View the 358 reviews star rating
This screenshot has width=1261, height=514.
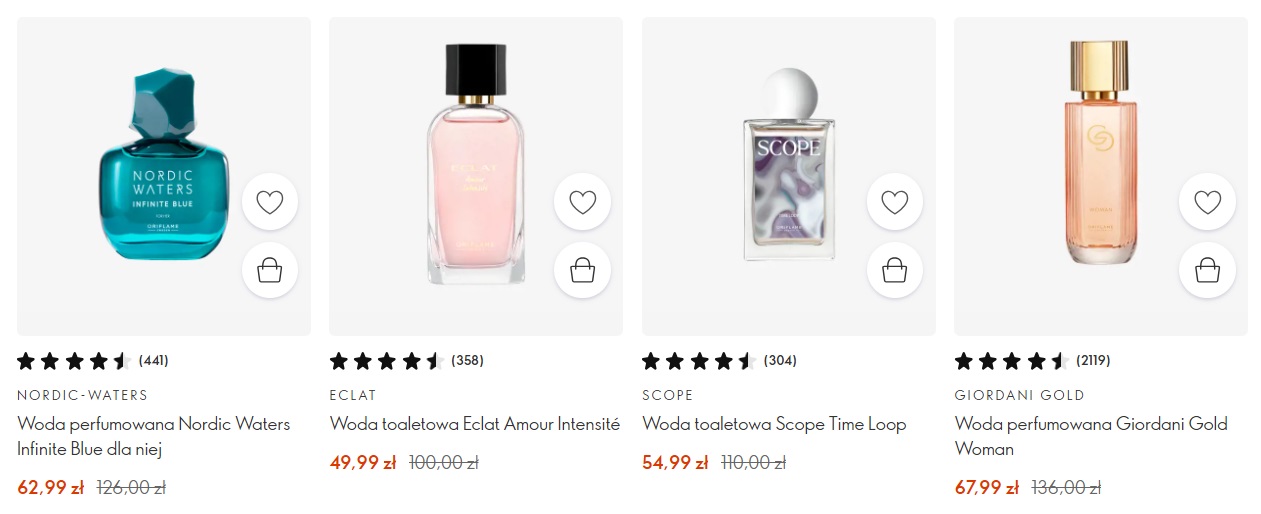386,361
